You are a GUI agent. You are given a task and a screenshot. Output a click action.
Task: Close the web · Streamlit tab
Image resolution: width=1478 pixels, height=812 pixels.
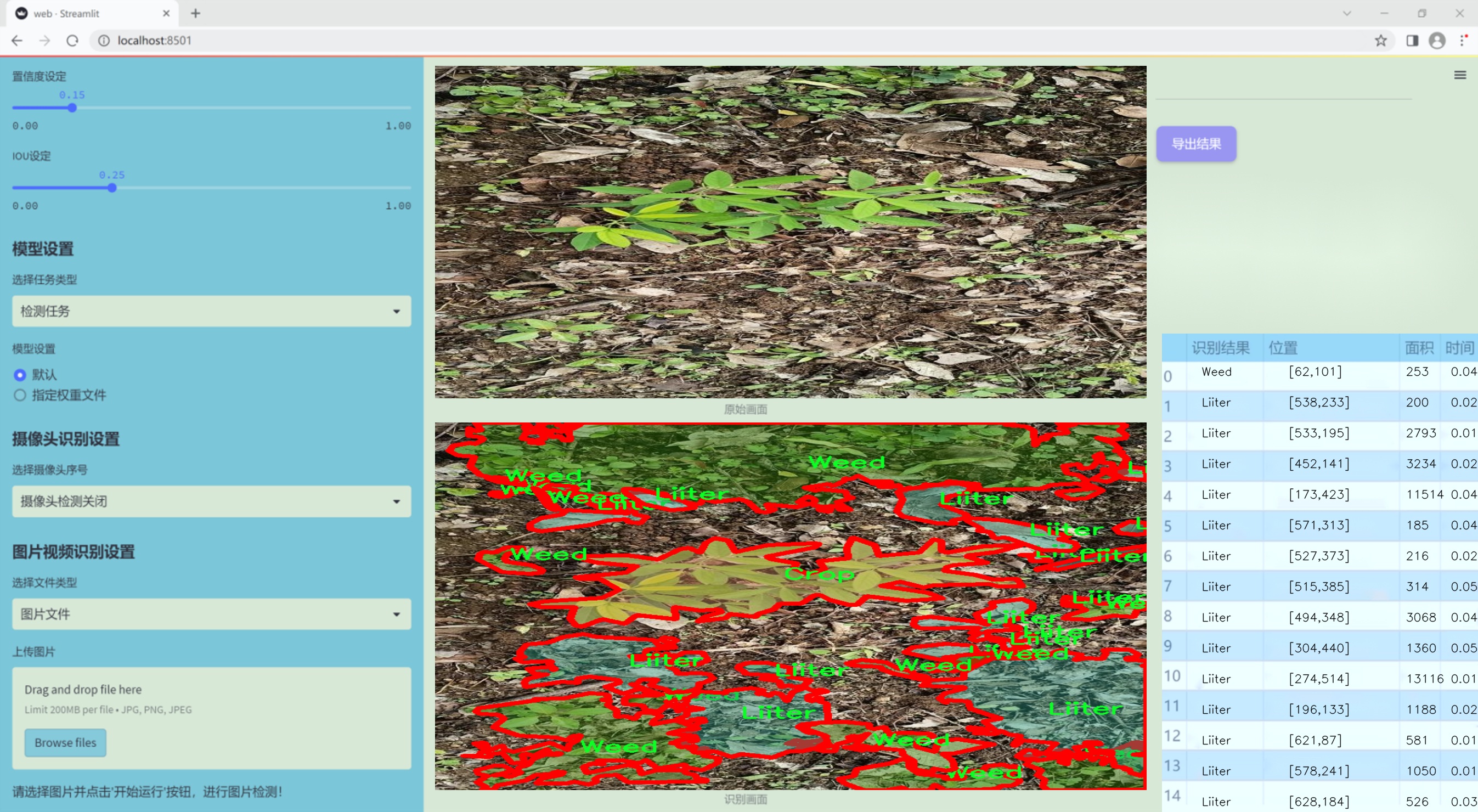(166, 13)
